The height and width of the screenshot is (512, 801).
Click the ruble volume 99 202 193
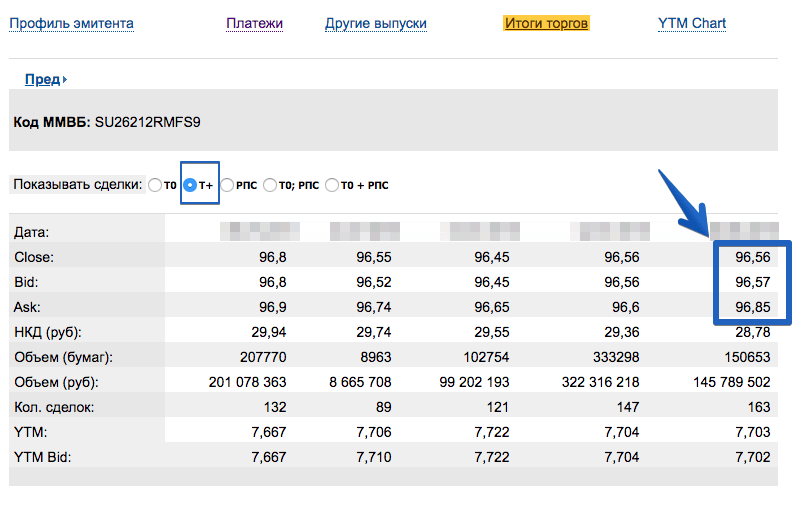click(x=474, y=382)
